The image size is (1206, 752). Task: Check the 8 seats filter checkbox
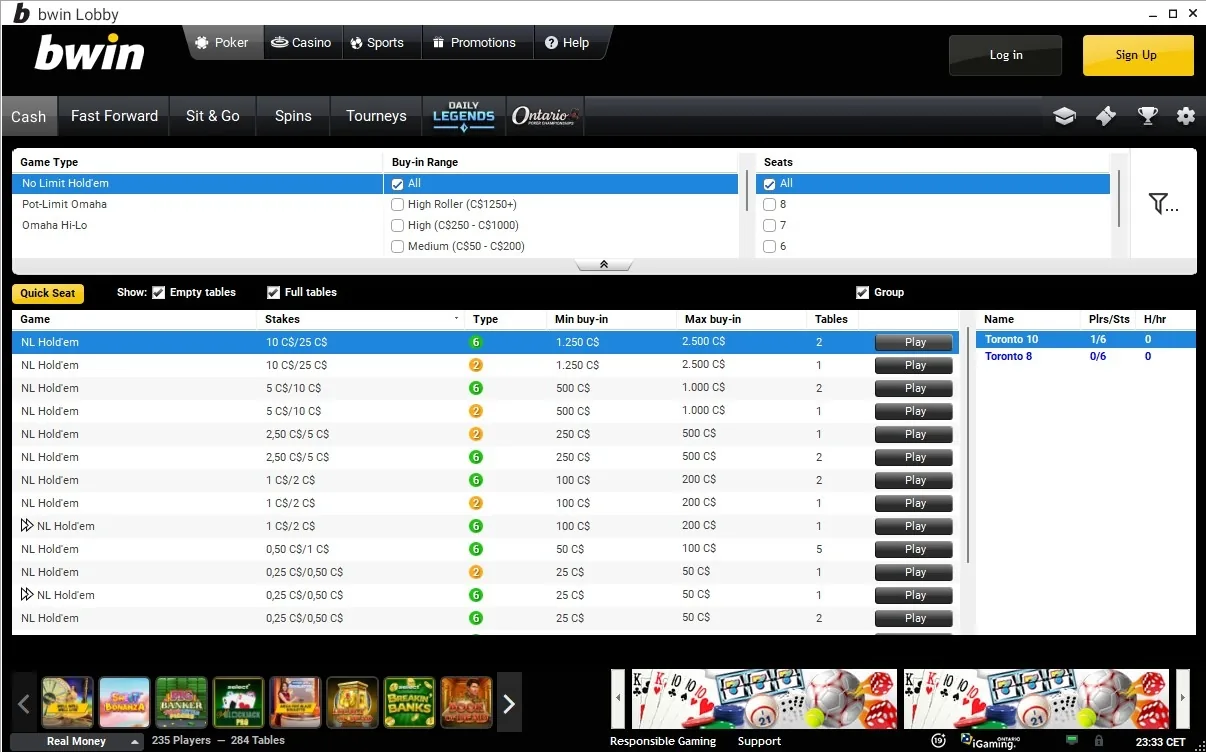click(769, 204)
